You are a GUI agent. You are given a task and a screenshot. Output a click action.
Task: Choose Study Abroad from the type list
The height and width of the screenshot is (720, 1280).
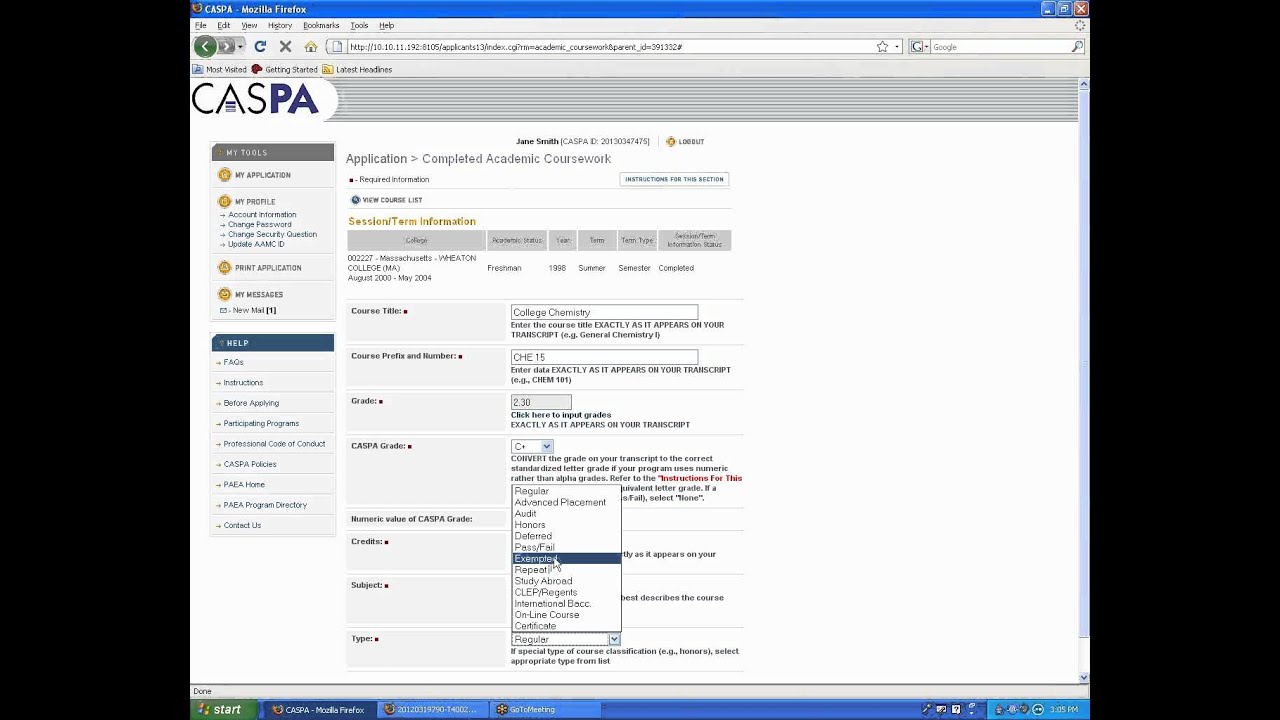point(566,581)
